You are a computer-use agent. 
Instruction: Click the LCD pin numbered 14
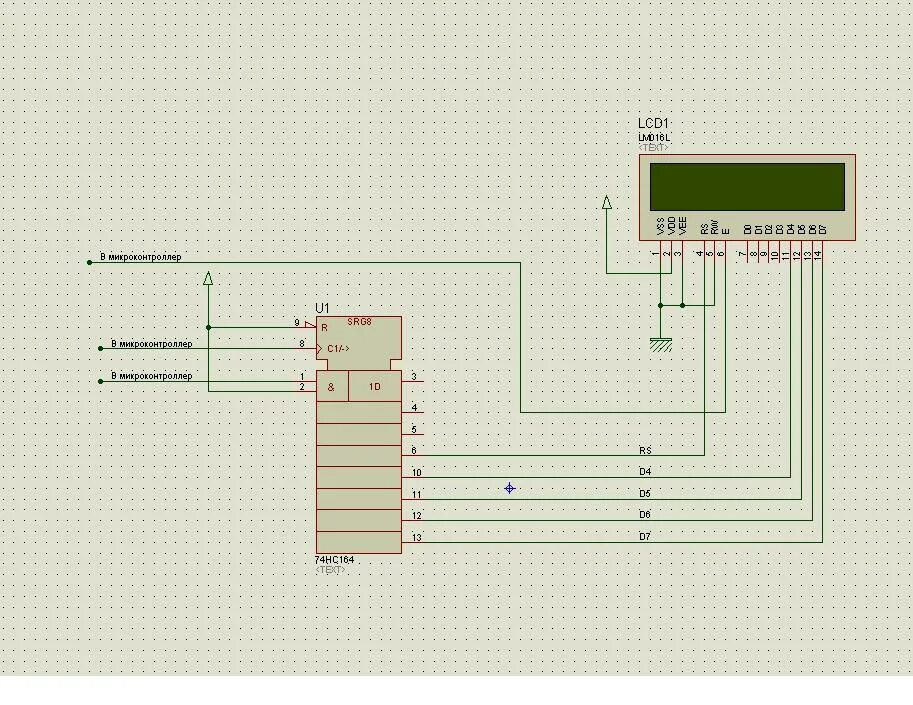tap(819, 254)
